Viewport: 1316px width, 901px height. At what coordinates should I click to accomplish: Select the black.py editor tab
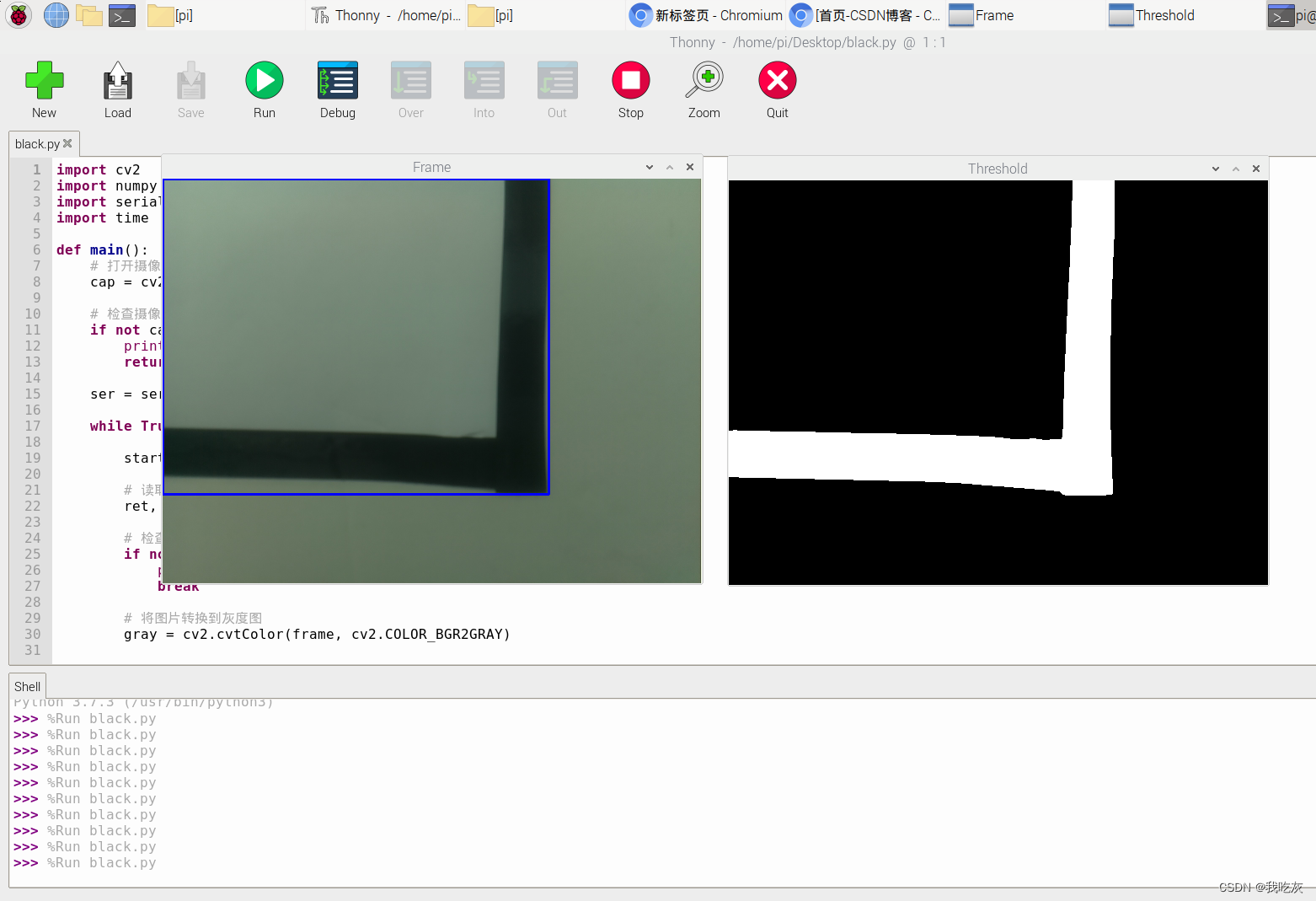37,144
